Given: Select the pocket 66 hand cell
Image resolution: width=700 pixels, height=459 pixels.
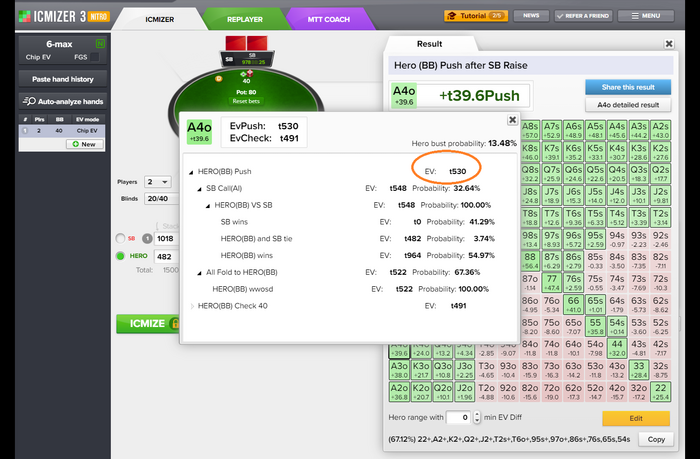Looking at the screenshot, I should click(573, 305).
